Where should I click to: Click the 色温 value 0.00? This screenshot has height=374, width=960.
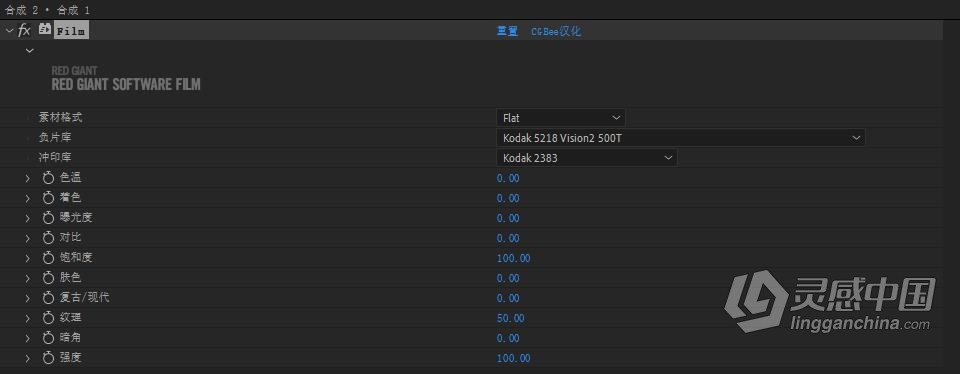[x=508, y=178]
